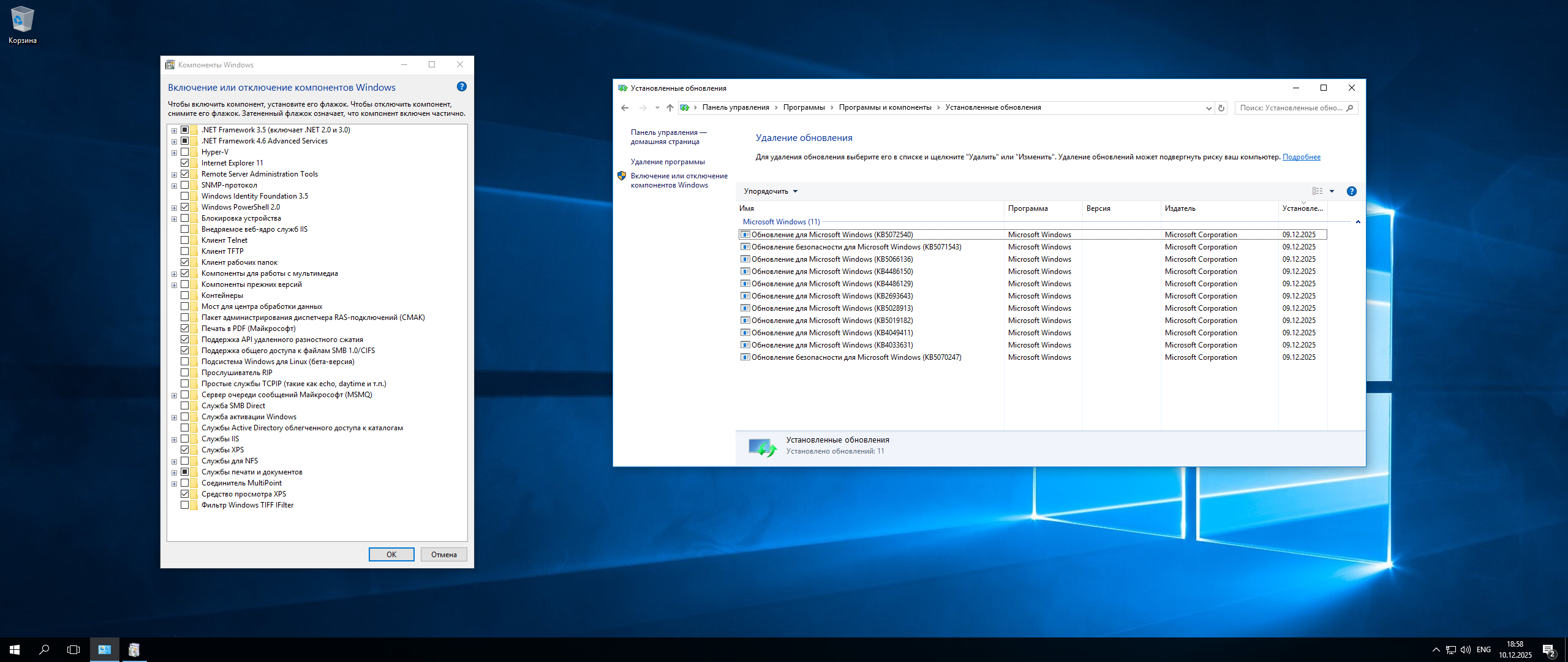Click the back navigation arrow

(x=625, y=108)
